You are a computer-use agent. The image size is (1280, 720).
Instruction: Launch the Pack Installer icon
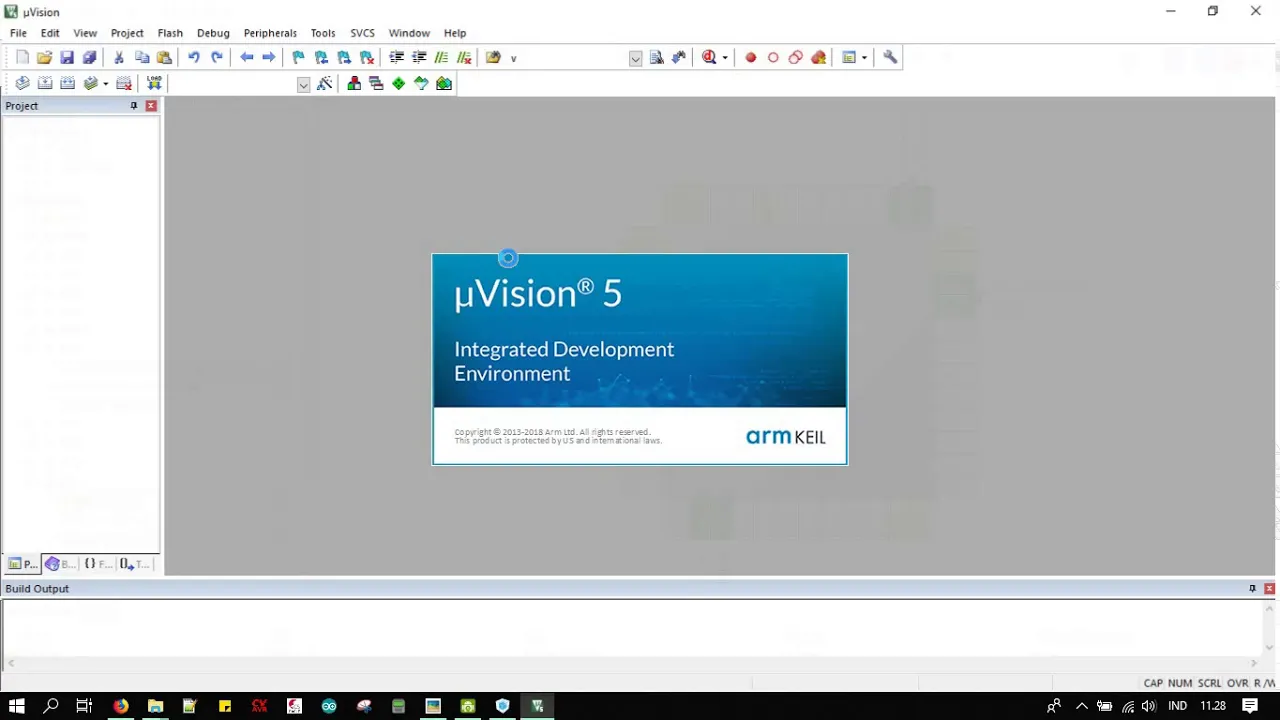click(x=444, y=84)
